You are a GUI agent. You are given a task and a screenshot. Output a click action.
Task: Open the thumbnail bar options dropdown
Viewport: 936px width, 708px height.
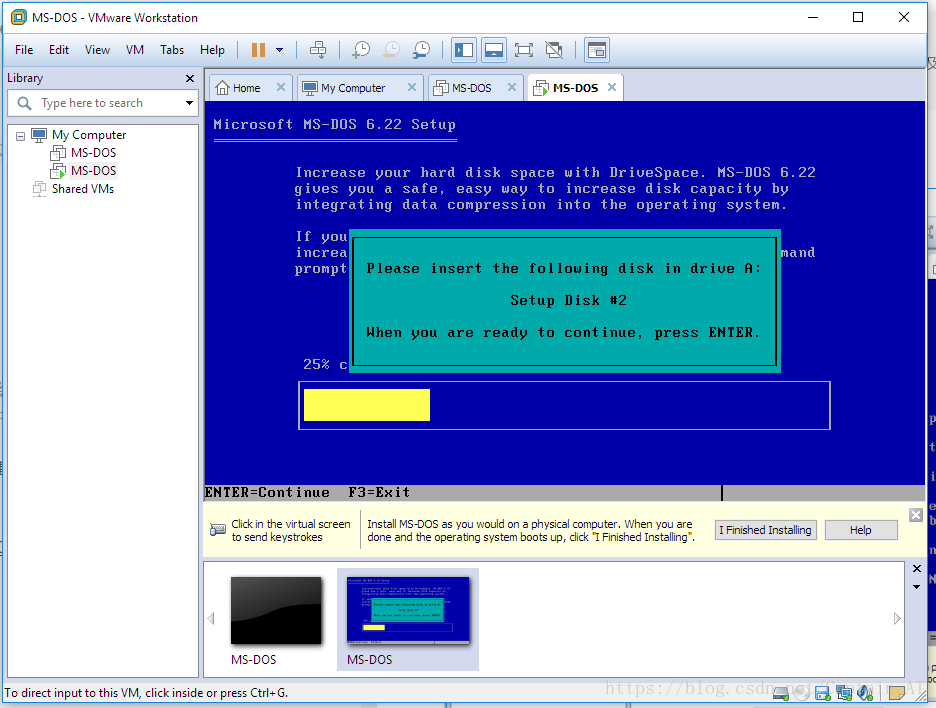[917, 587]
